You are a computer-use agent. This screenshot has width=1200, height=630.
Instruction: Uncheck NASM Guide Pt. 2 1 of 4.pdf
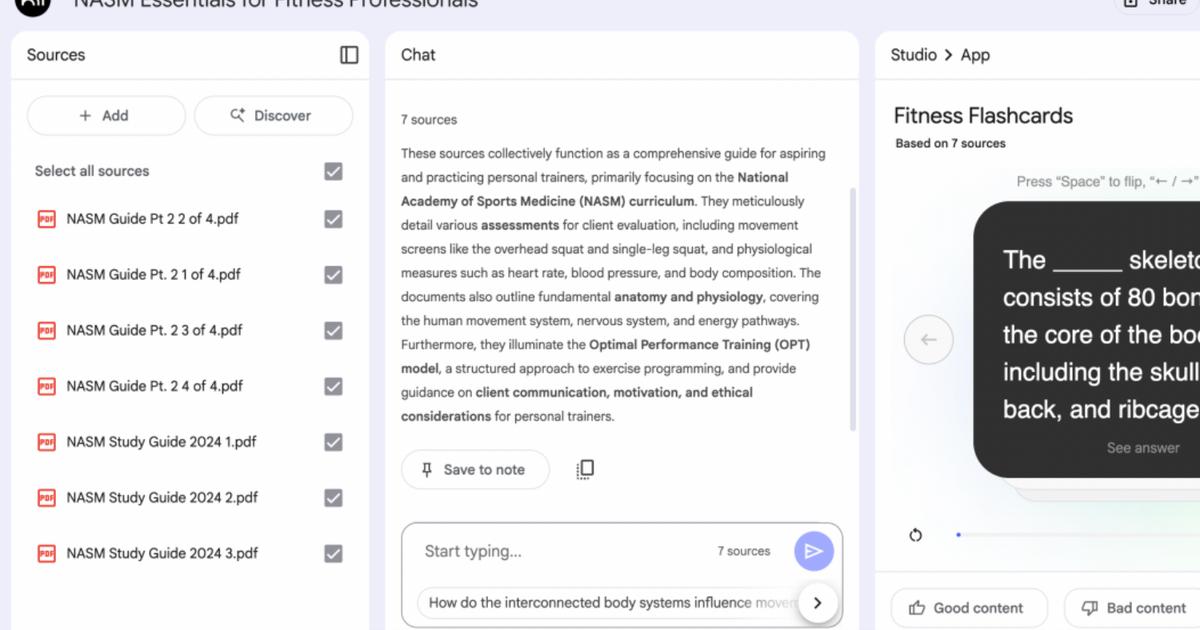[334, 275]
